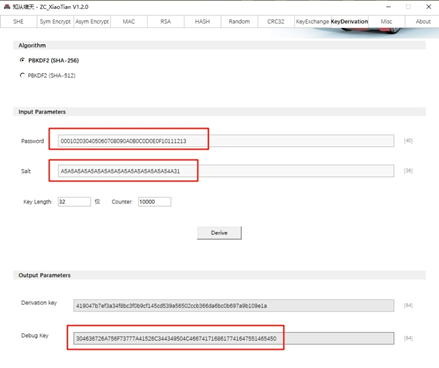
Task: Open the Misc tab
Action: [x=386, y=21]
